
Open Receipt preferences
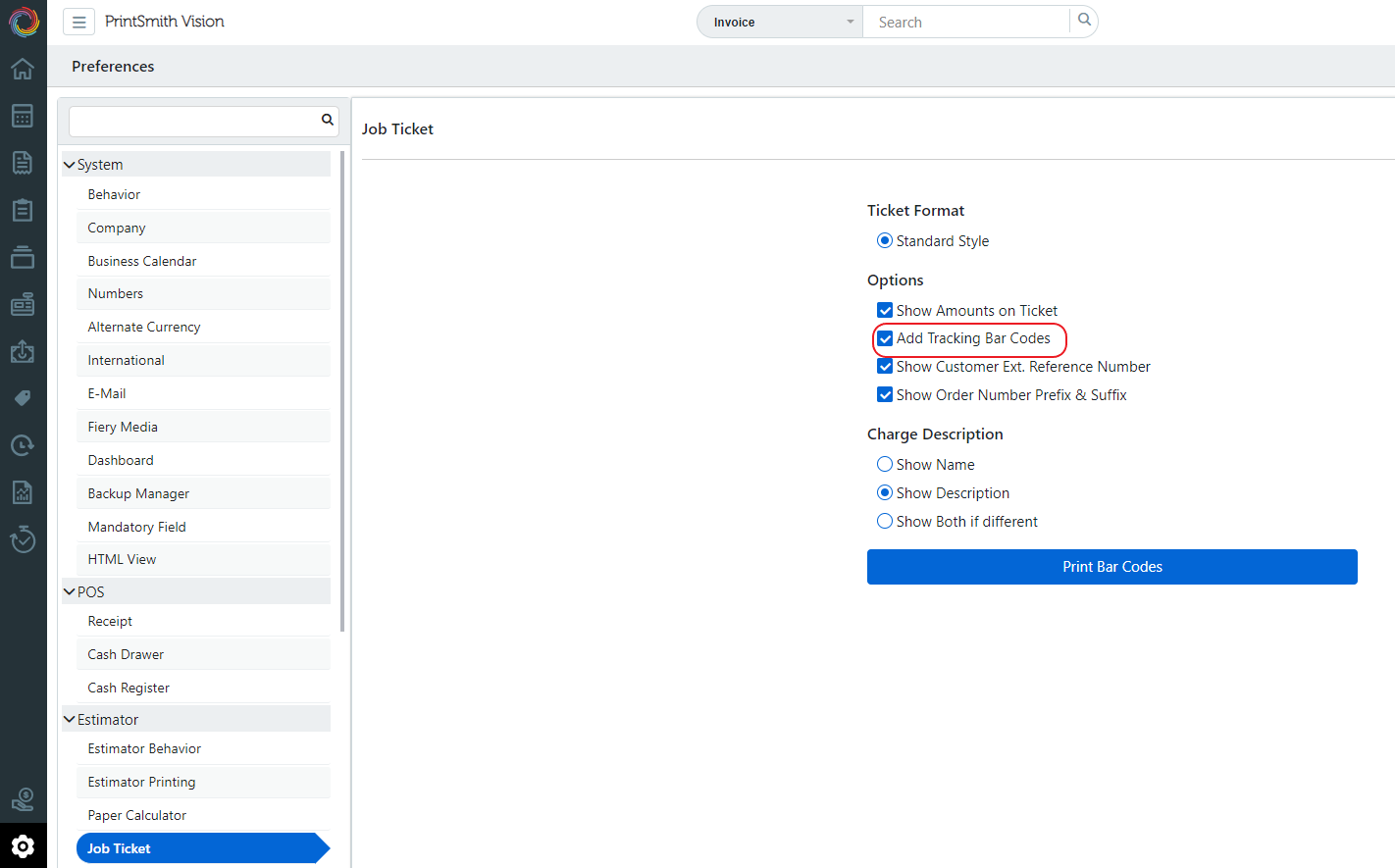coord(203,621)
